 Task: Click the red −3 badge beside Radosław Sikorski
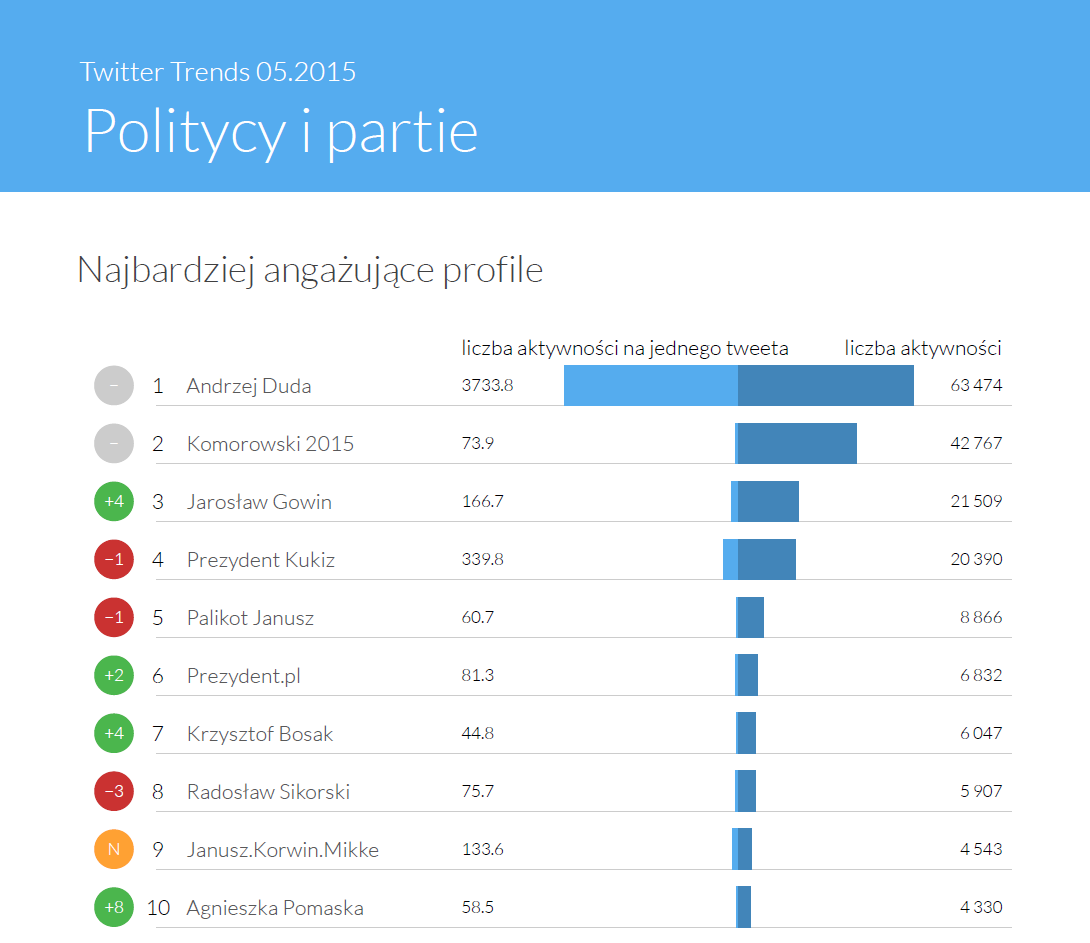(x=113, y=791)
